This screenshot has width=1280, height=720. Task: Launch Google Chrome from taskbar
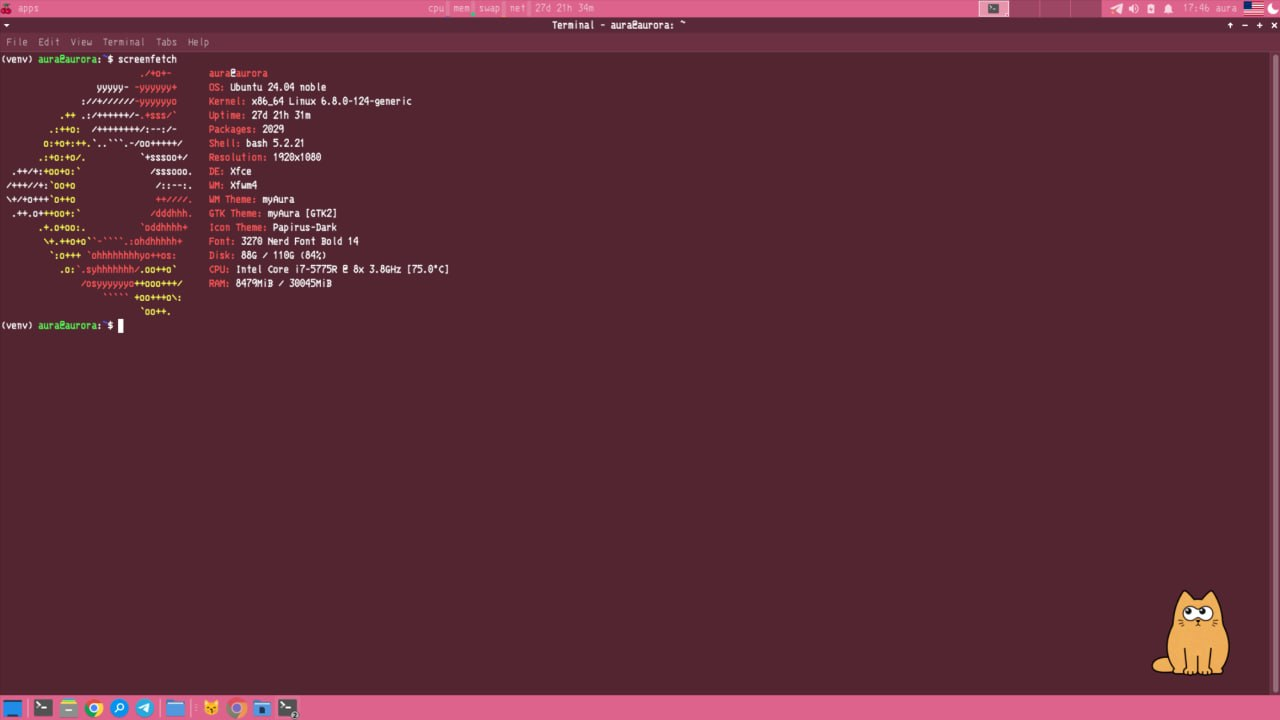point(94,708)
